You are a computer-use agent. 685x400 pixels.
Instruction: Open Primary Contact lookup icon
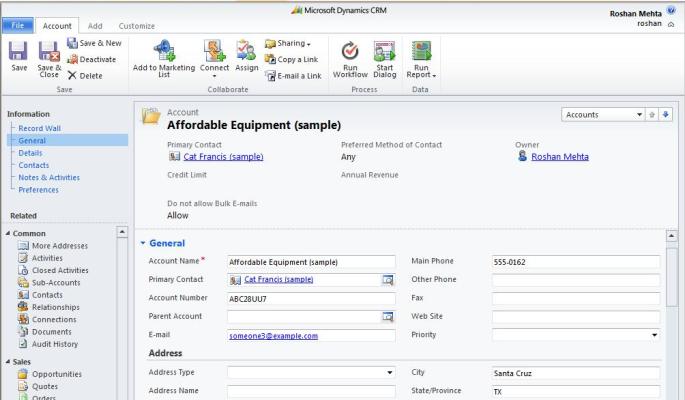click(388, 280)
